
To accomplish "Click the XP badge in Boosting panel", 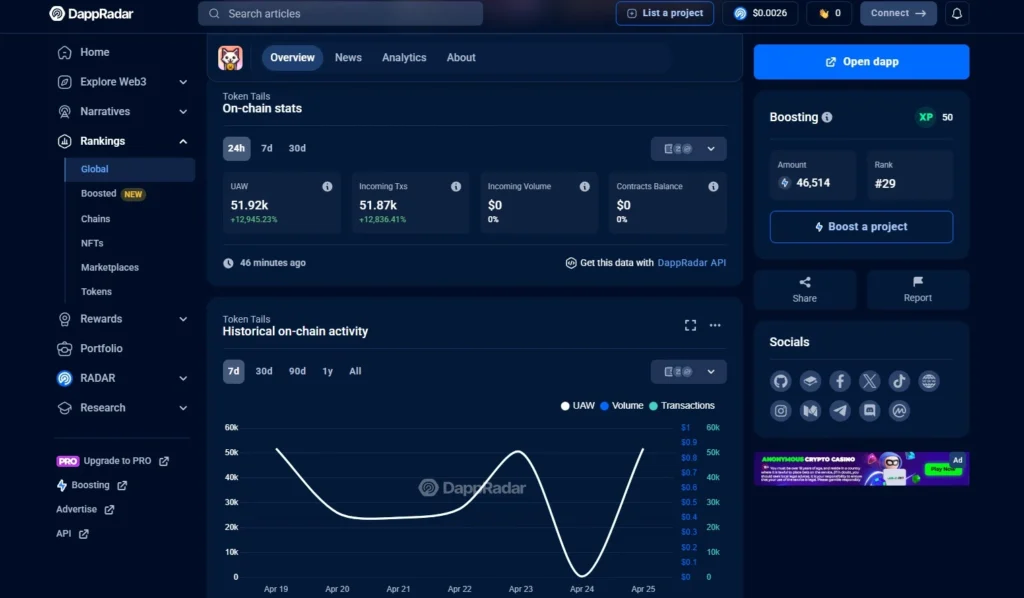I will tap(925, 118).
